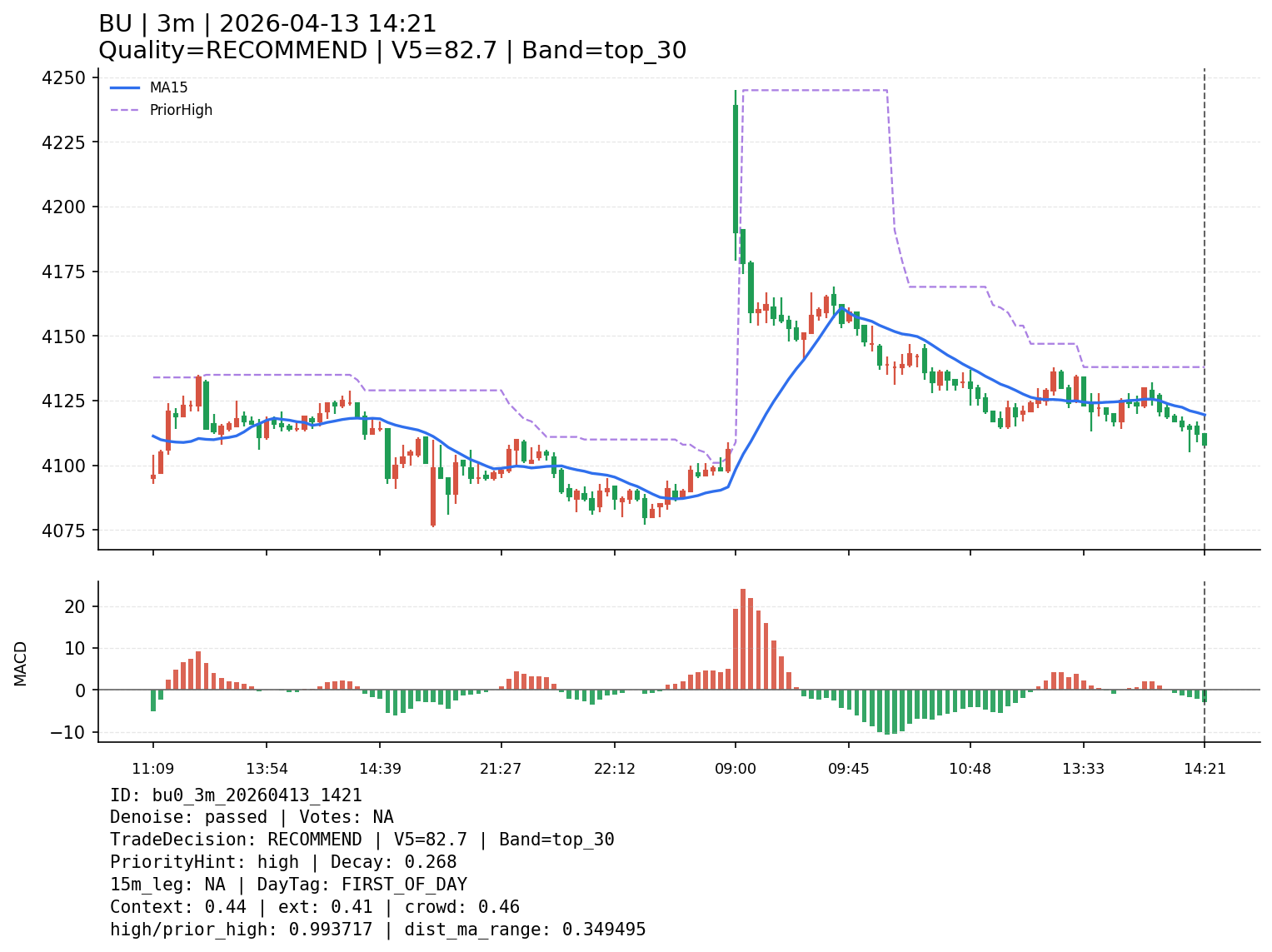Image resolution: width=1272 pixels, height=952 pixels.
Task: Click the ID bu0_3m_20260413_1421 text
Action: coord(236,795)
